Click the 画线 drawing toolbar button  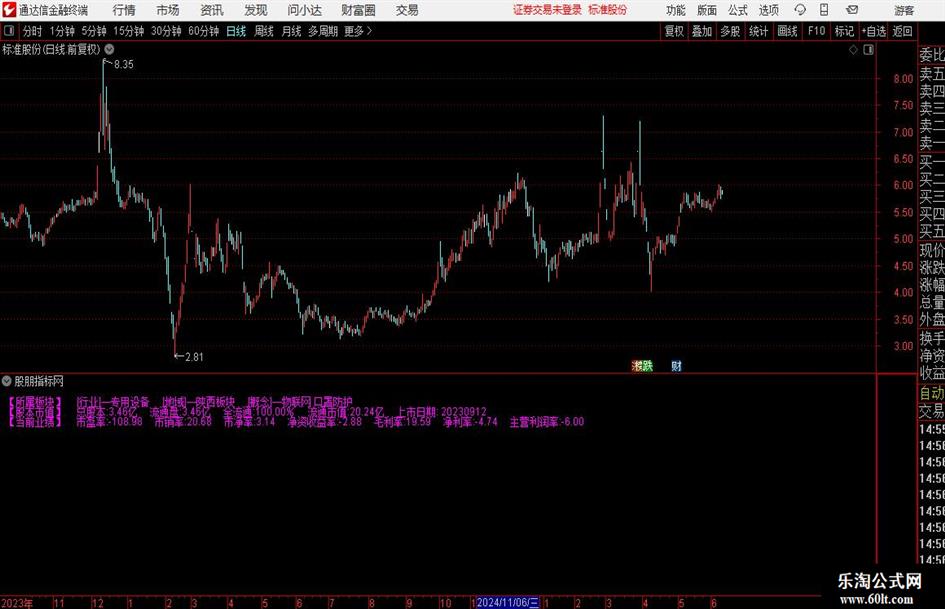[x=787, y=31]
